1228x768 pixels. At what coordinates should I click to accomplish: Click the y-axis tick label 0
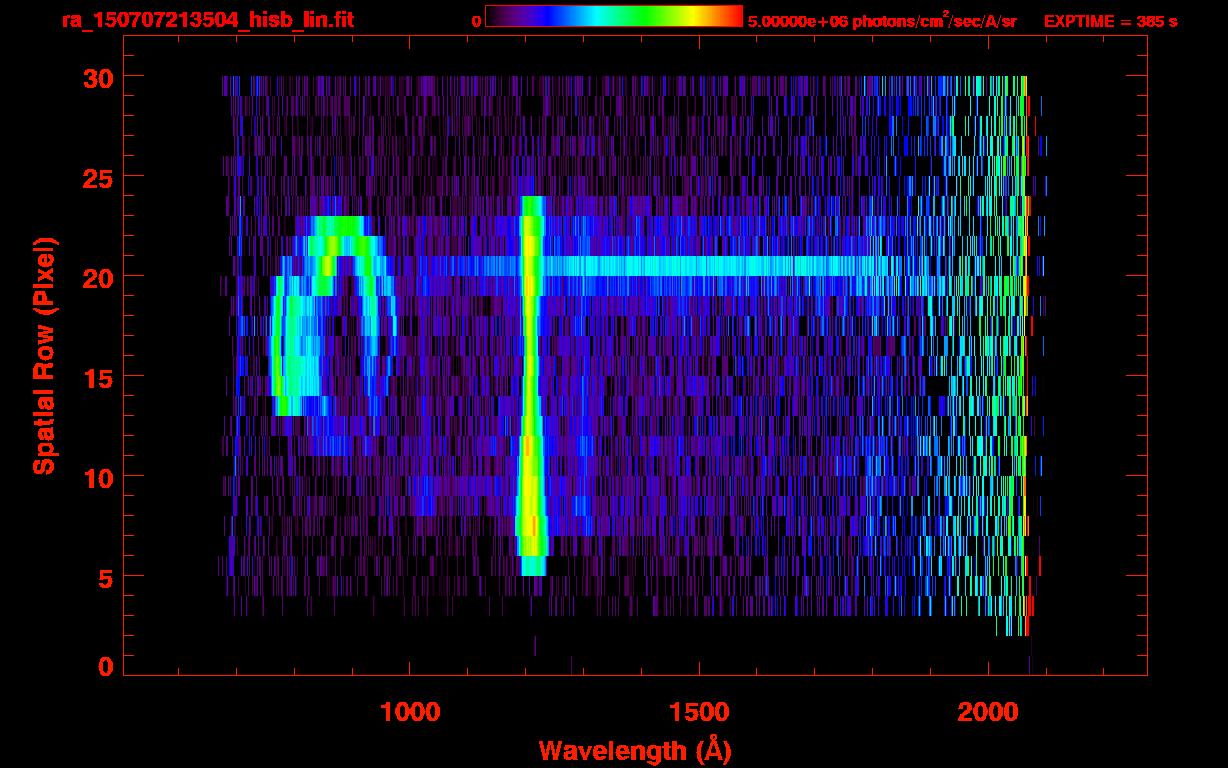point(104,666)
